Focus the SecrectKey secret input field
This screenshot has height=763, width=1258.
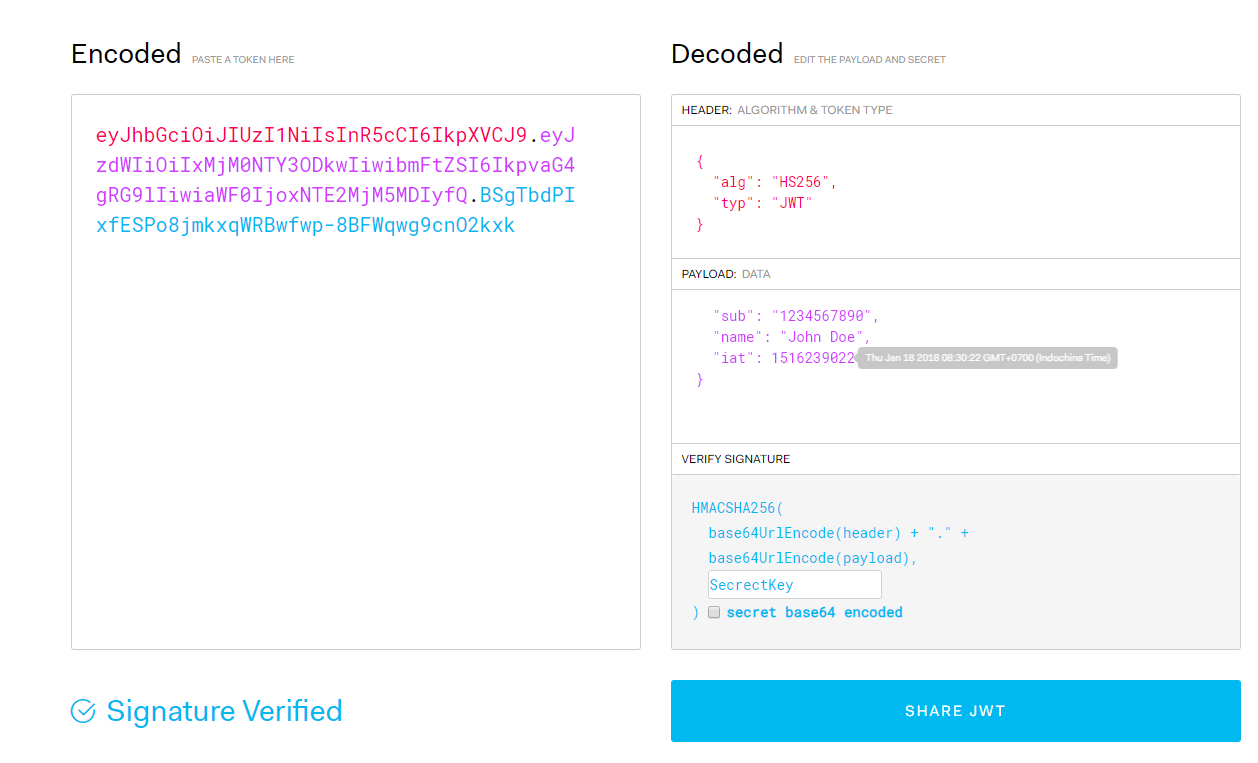[795, 585]
